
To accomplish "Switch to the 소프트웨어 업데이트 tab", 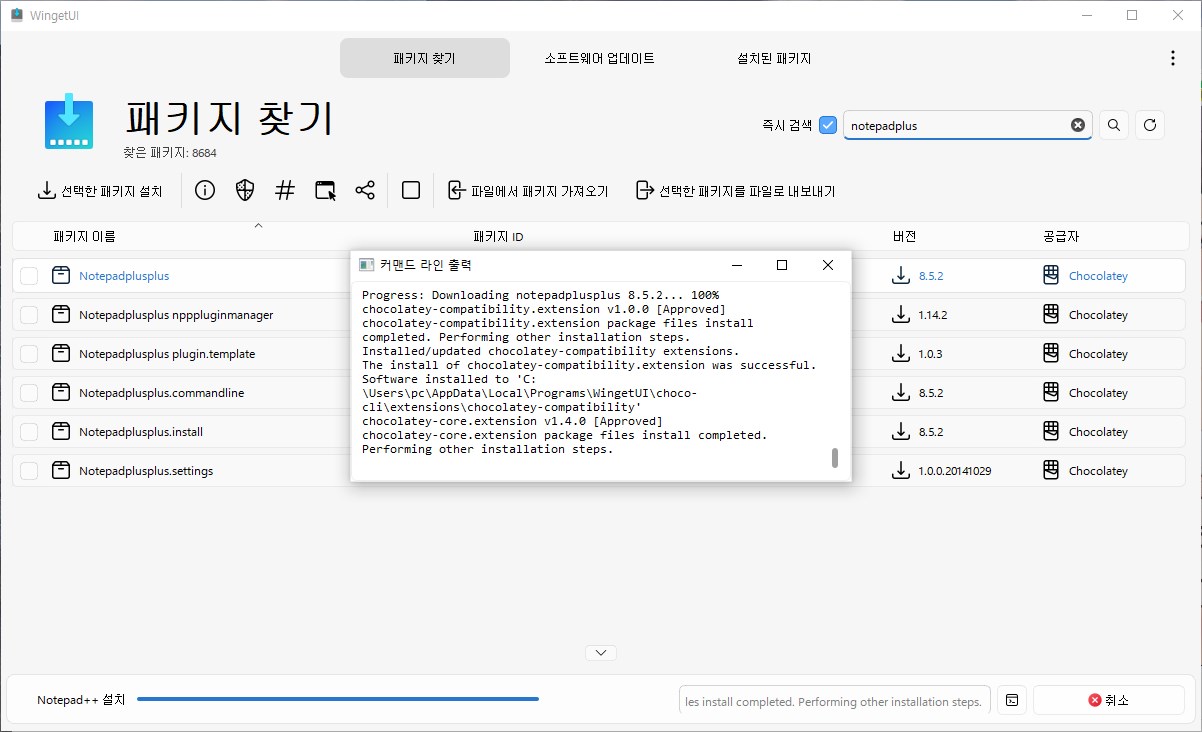I will pos(600,58).
